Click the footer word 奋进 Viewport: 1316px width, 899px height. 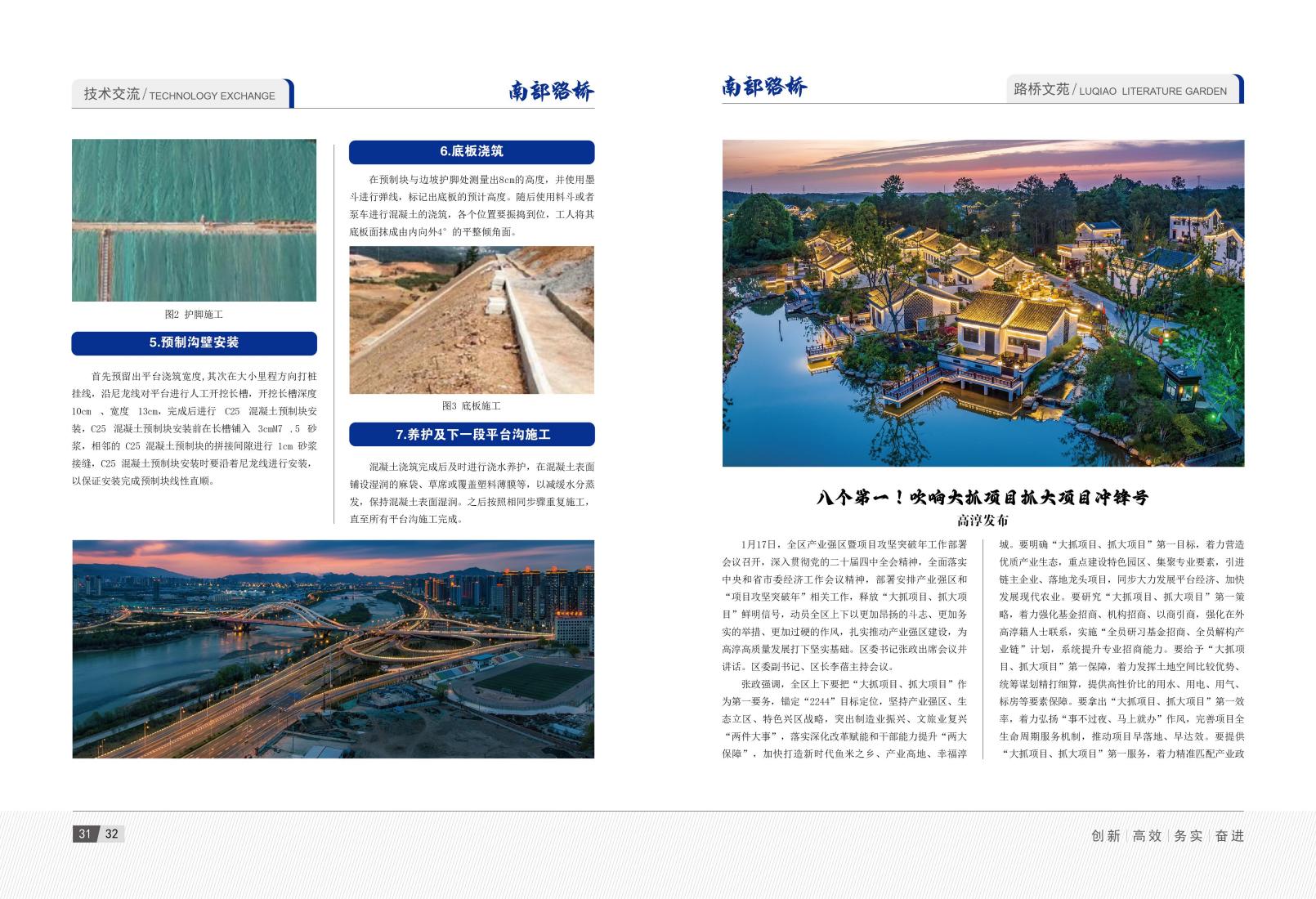[1229, 836]
